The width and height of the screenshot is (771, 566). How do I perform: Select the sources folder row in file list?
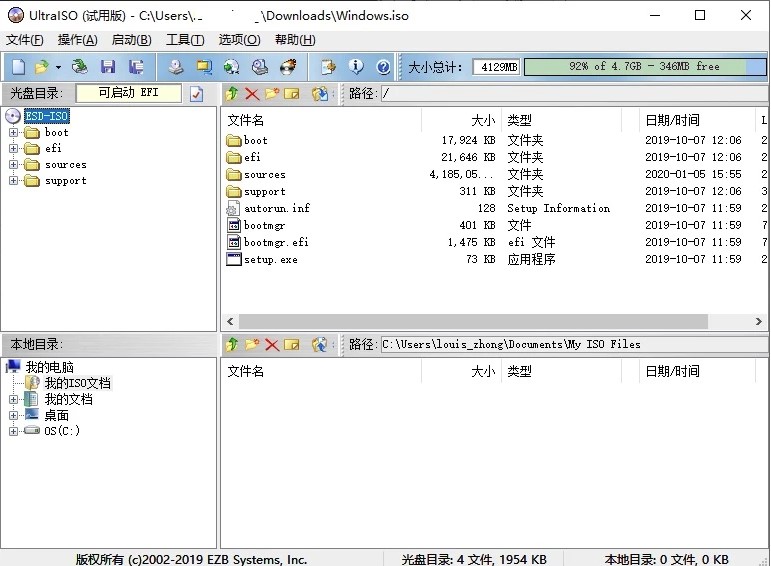coord(495,174)
